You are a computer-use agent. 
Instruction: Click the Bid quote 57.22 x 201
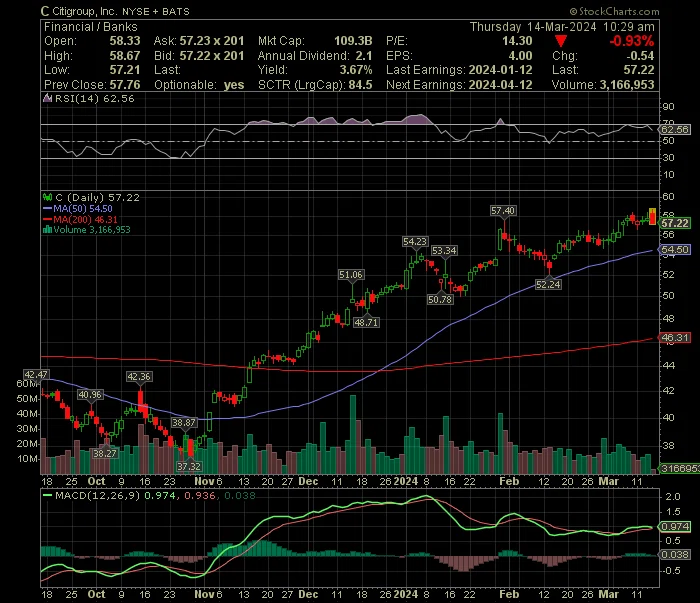coord(212,56)
